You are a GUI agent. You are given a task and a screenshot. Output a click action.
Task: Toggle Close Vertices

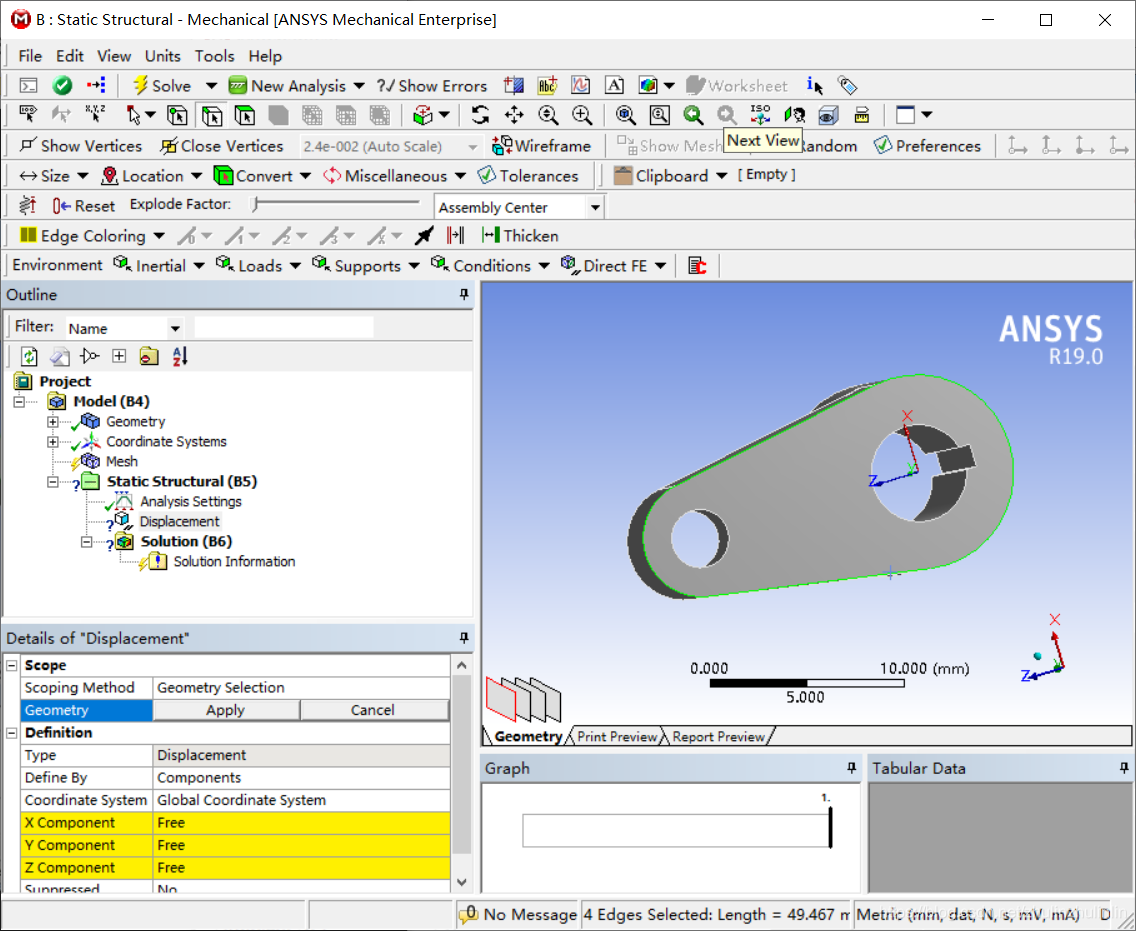point(222,146)
